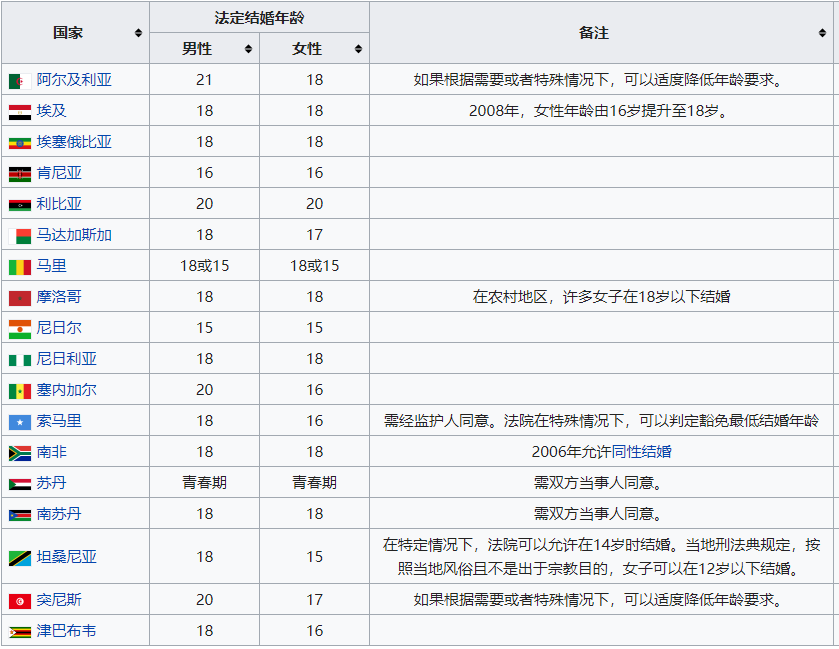Go to the 突尼斯 article link
The image size is (839, 649).
click(59, 600)
